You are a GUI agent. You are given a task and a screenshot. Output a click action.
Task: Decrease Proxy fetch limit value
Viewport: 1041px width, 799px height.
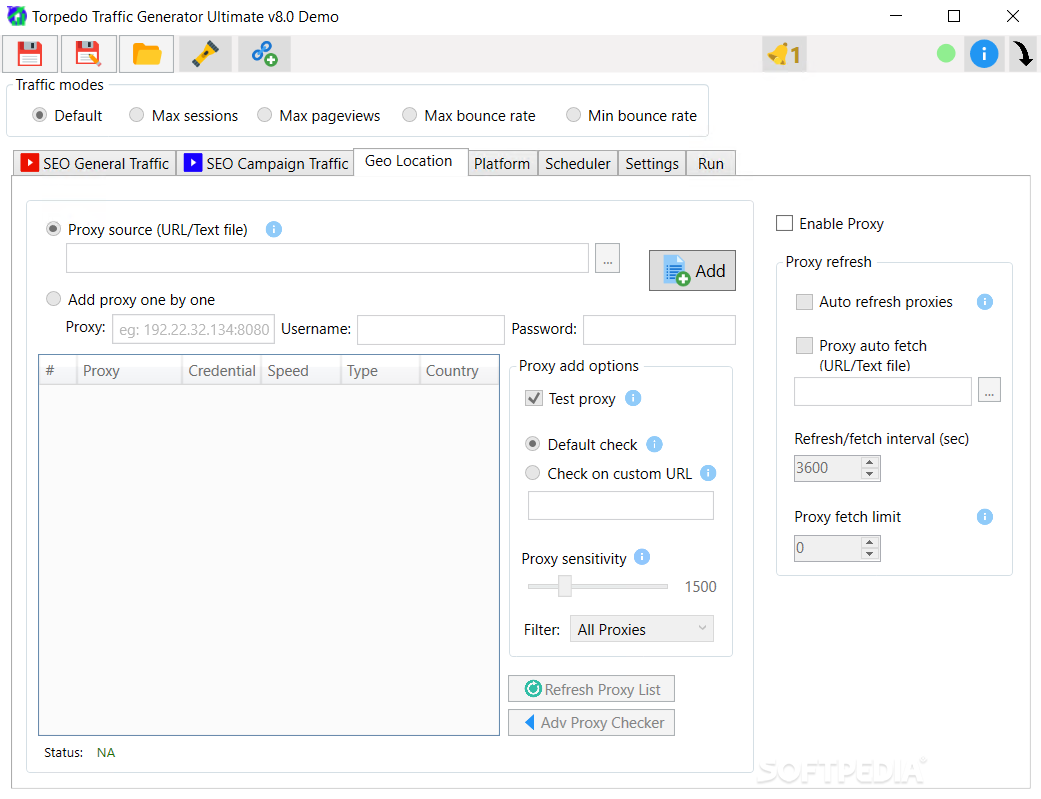(x=870, y=554)
